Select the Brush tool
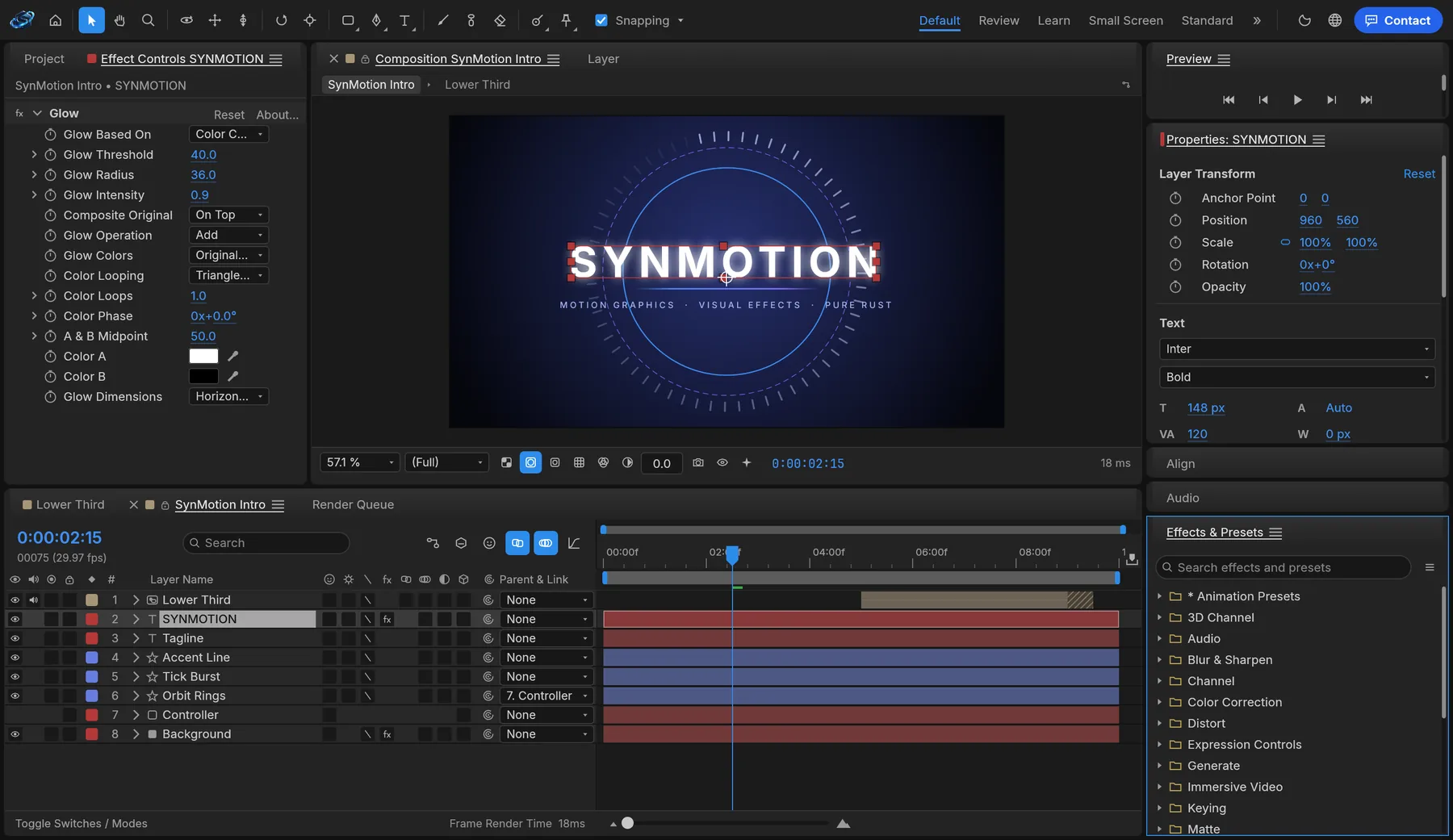This screenshot has width=1453, height=840. point(443,20)
